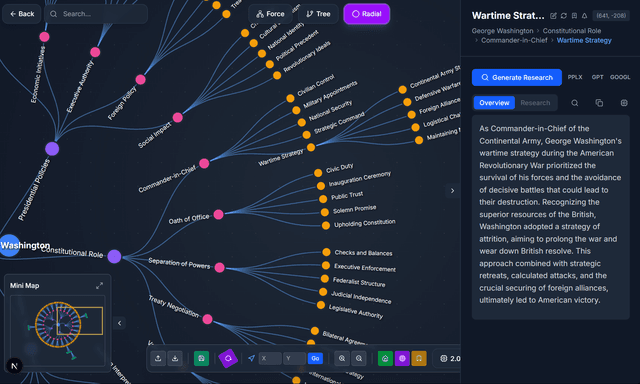Open the Overview tab
The image size is (640, 384).
click(x=494, y=103)
